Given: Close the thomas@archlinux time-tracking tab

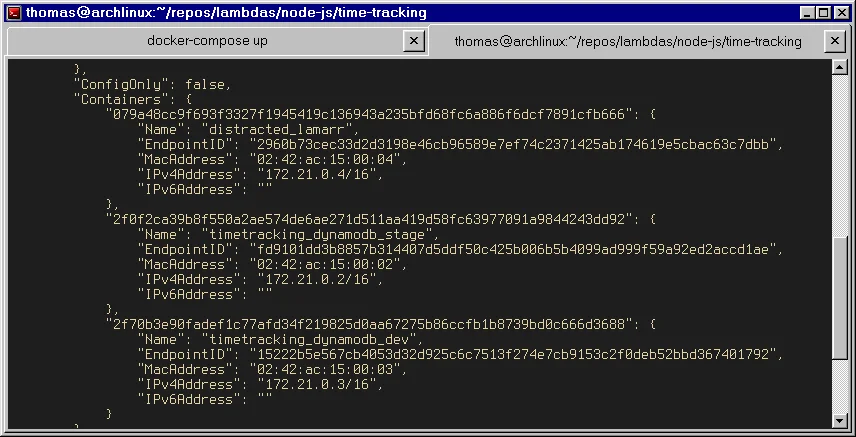Looking at the screenshot, I should [834, 41].
